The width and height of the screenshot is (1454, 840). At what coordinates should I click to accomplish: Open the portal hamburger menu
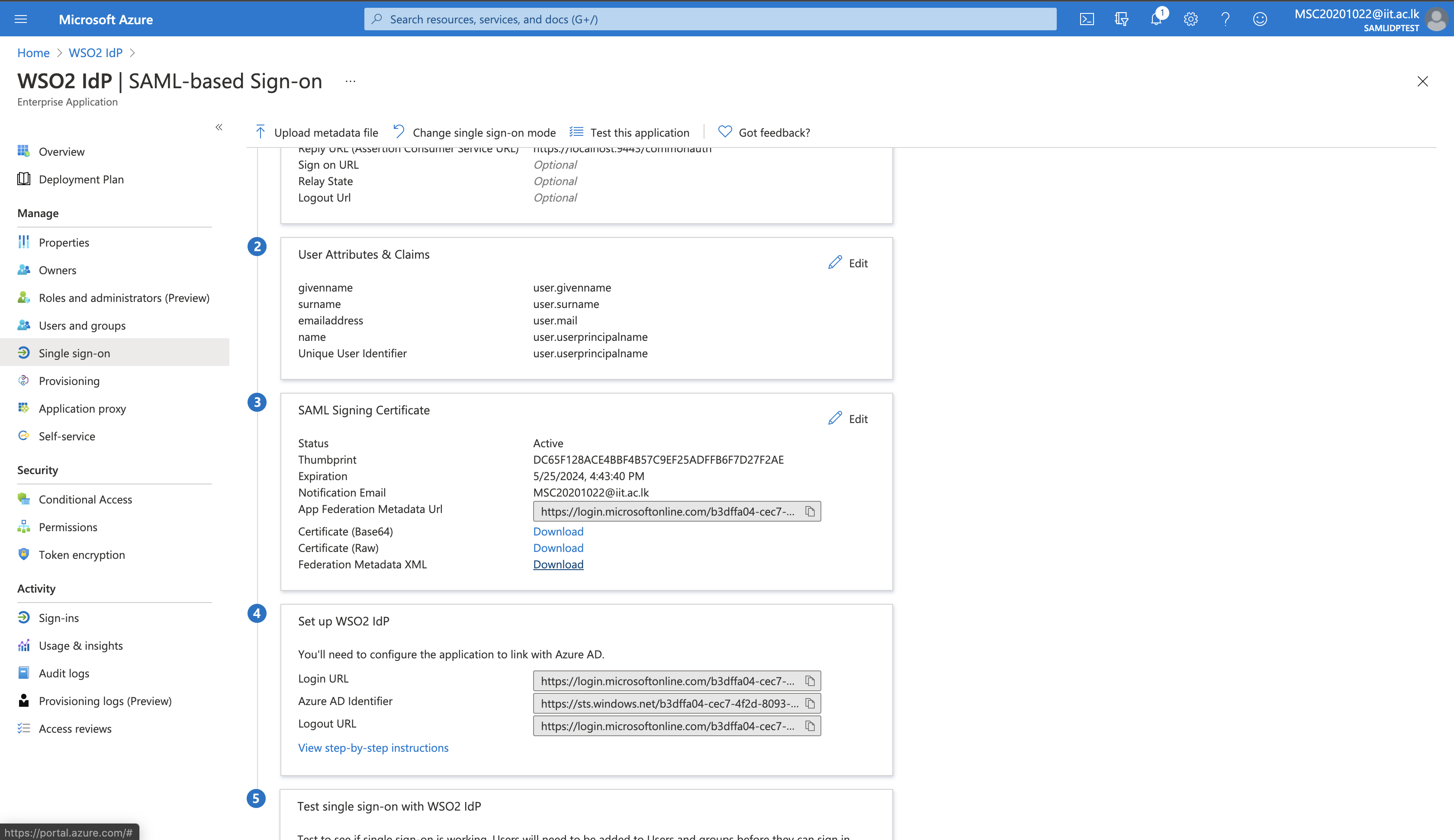pos(21,19)
